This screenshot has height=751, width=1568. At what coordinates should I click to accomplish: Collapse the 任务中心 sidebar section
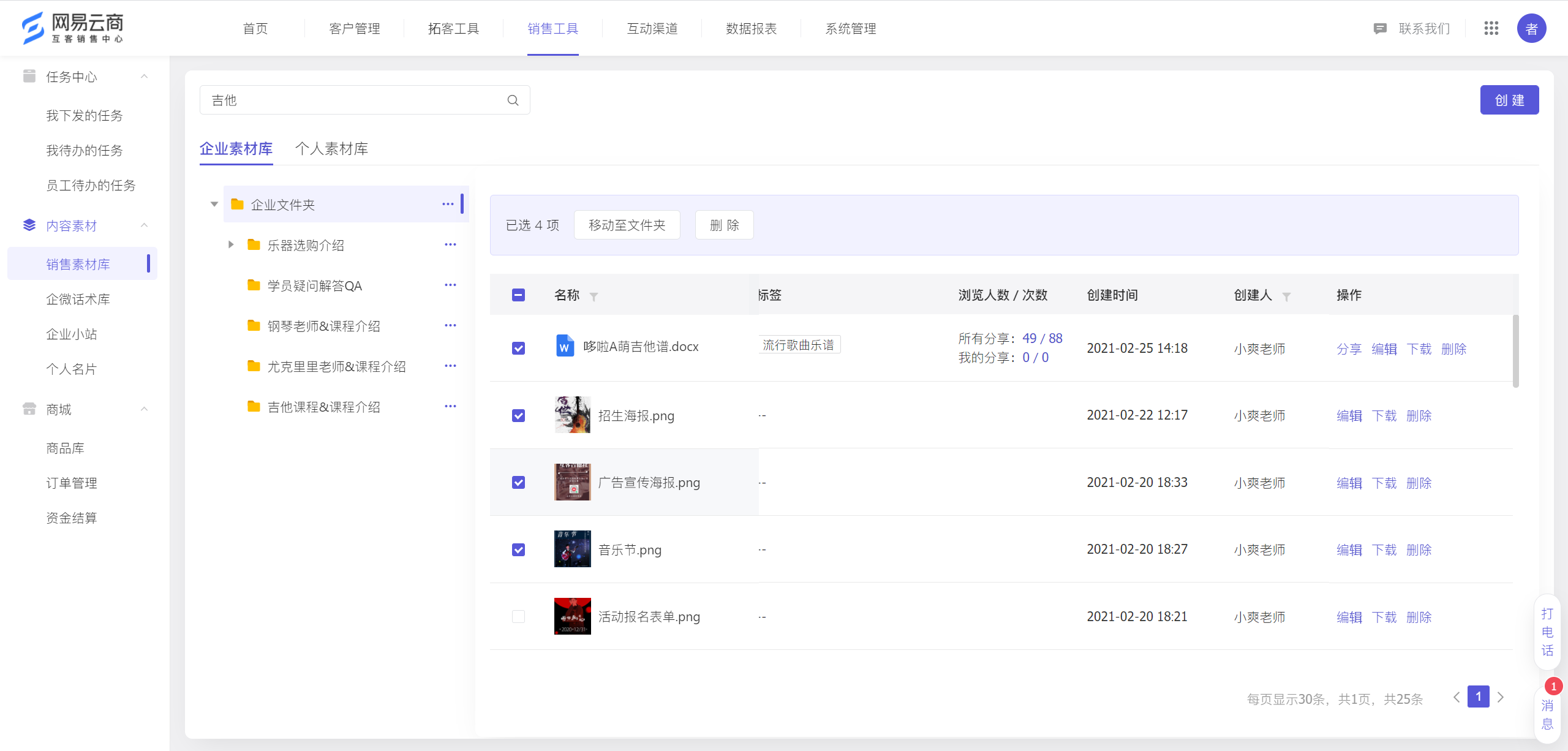[145, 76]
